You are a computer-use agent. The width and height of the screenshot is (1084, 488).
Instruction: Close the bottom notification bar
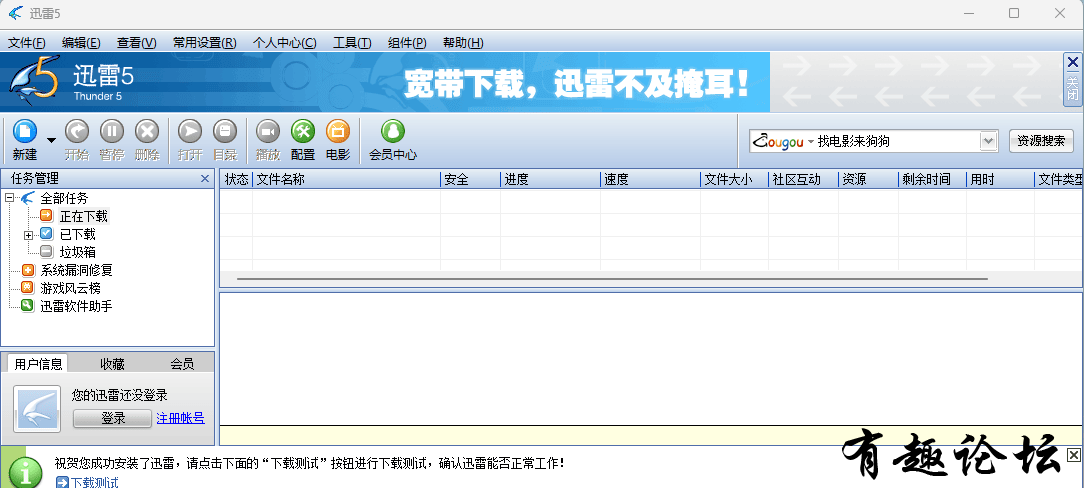pos(1073,455)
